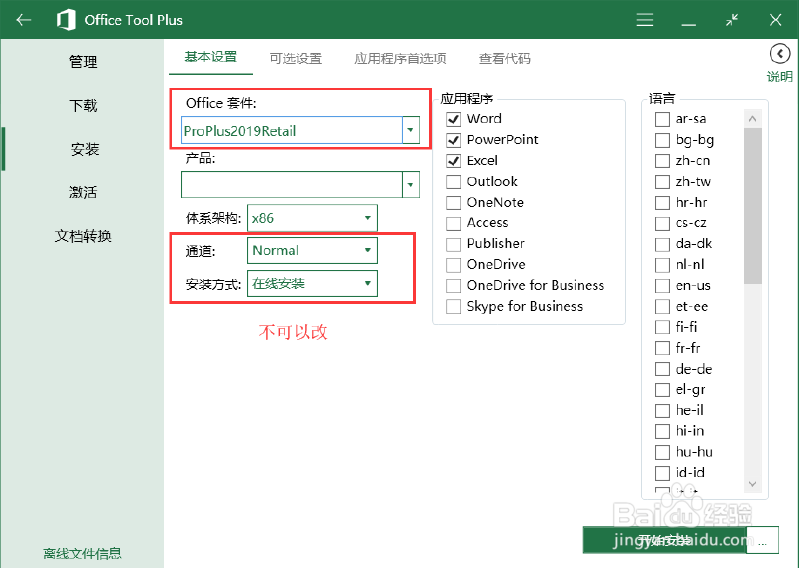Uncheck the Word checkbox
Viewport: 799px width, 568px height.
(454, 119)
